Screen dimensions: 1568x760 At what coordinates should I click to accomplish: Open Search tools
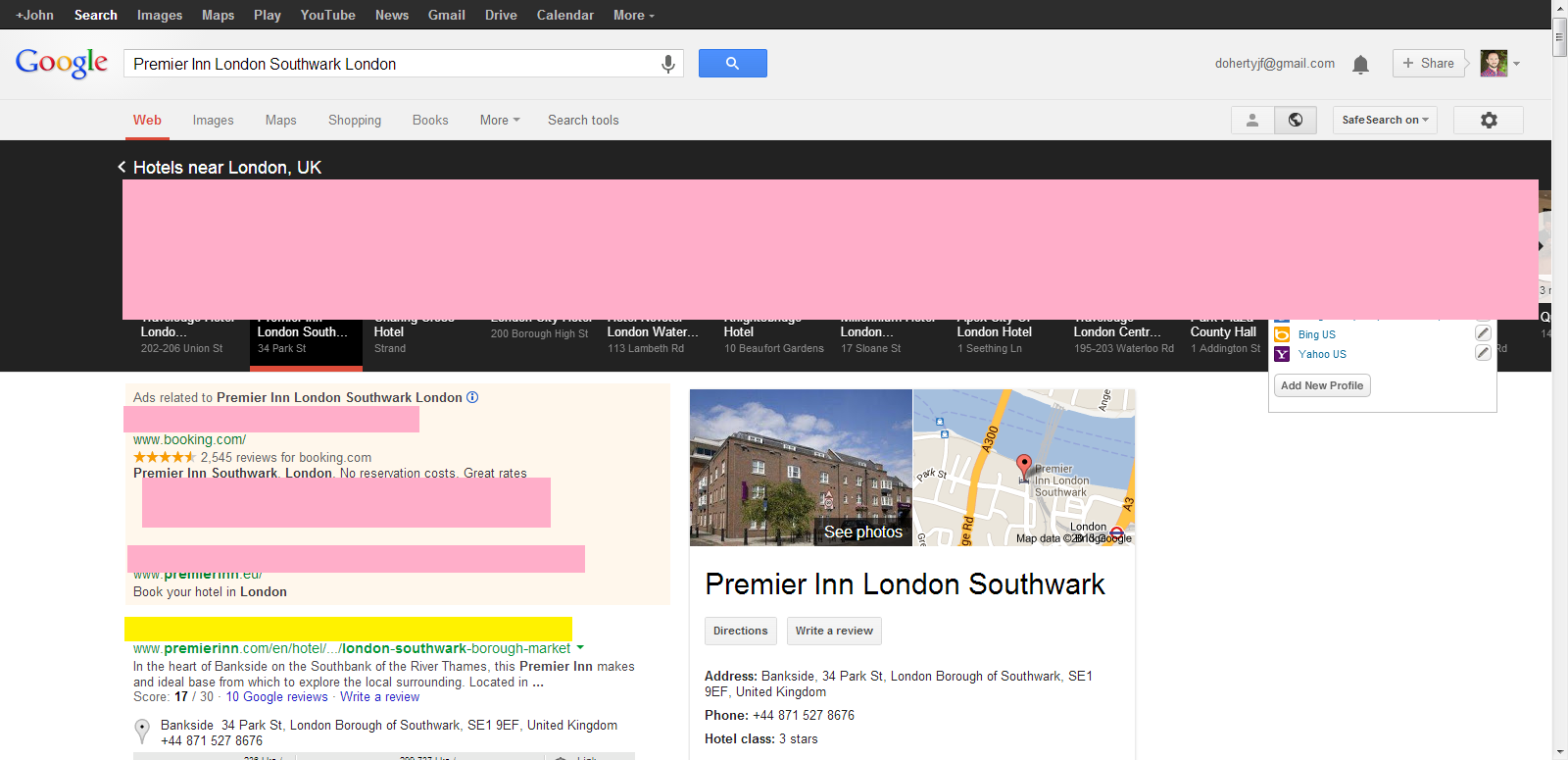point(583,120)
